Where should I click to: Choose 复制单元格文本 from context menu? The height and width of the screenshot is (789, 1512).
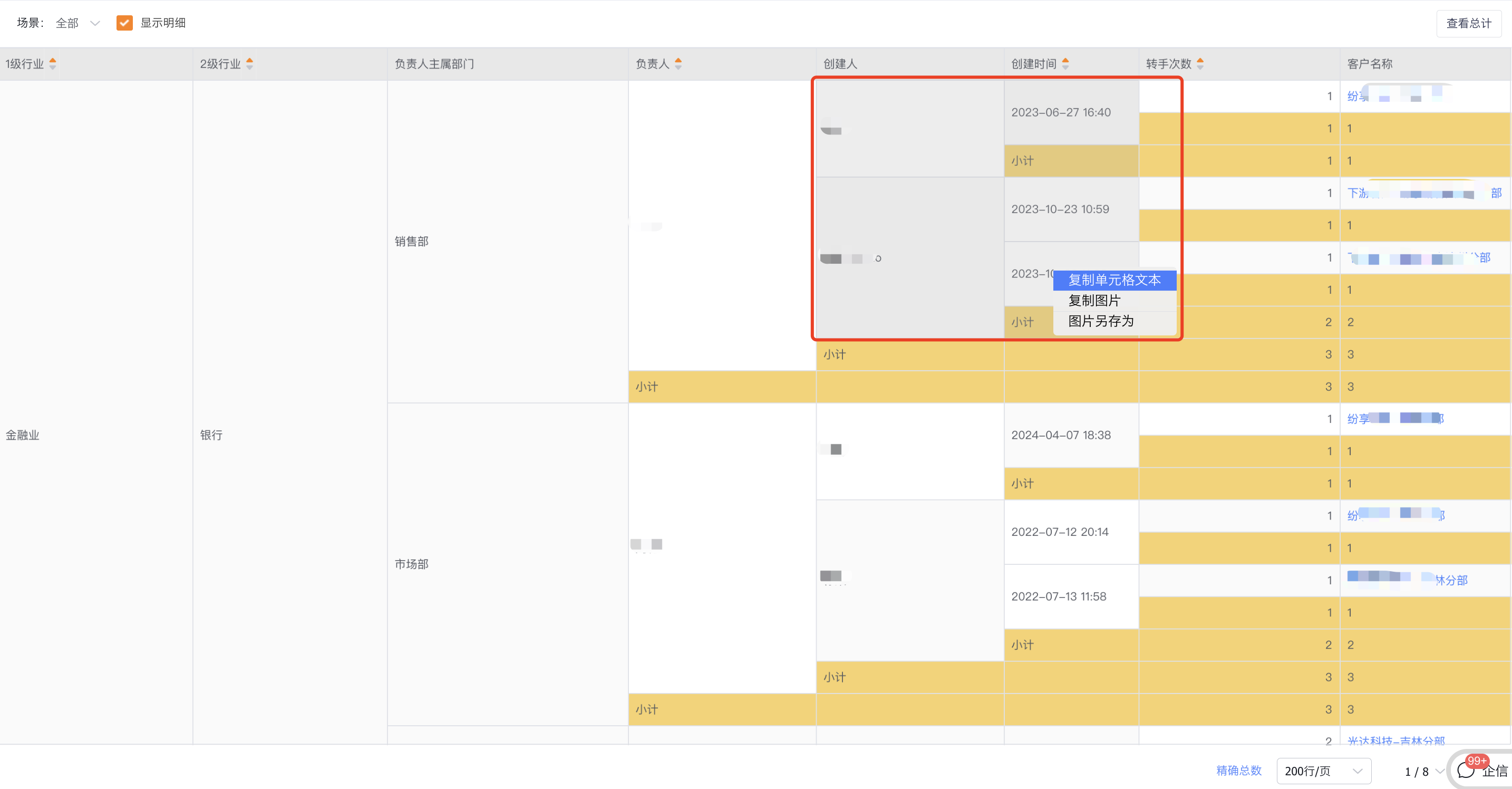(x=1114, y=280)
